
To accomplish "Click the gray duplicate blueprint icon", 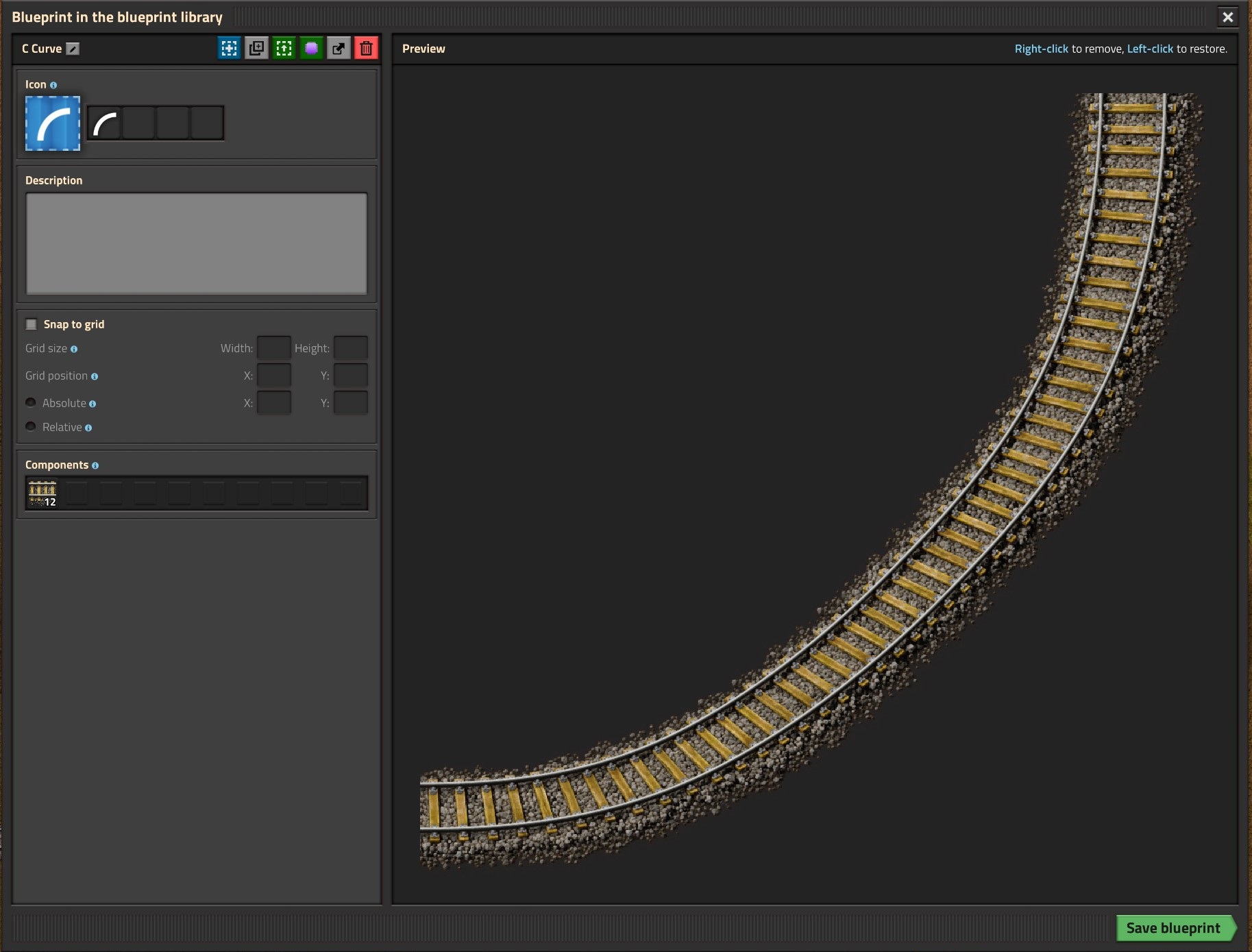I will [256, 48].
